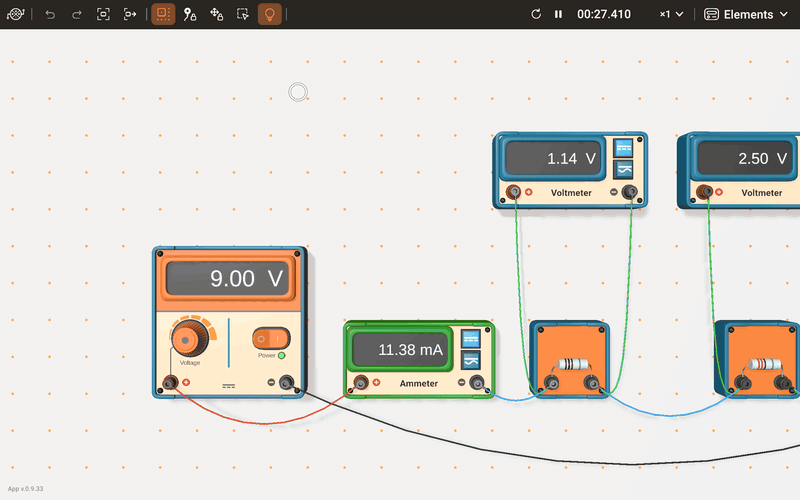Click the 00:27.410 simulation timer
Image resolution: width=800 pixels, height=500 pixels.
[x=604, y=14]
